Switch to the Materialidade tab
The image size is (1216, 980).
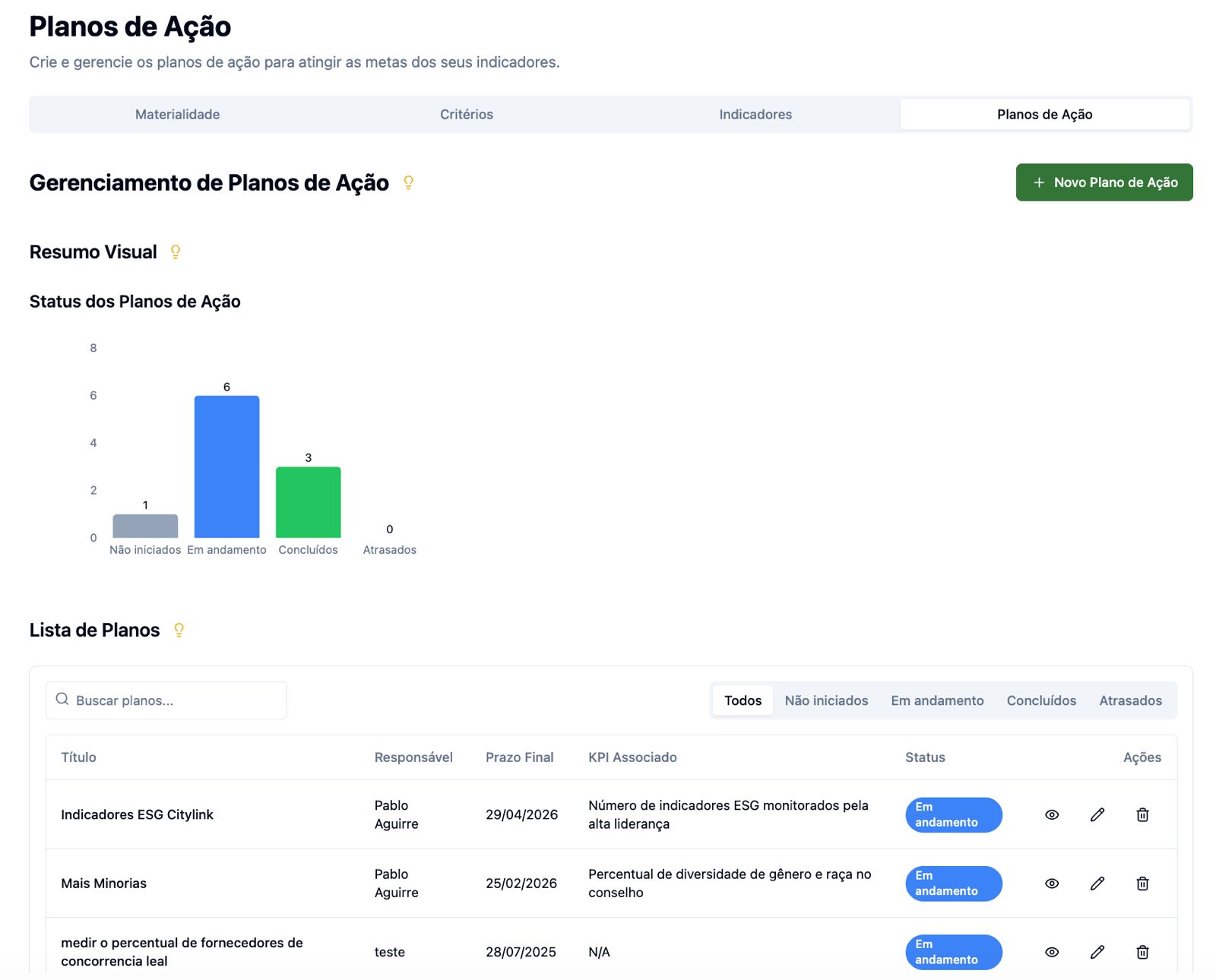[177, 115]
